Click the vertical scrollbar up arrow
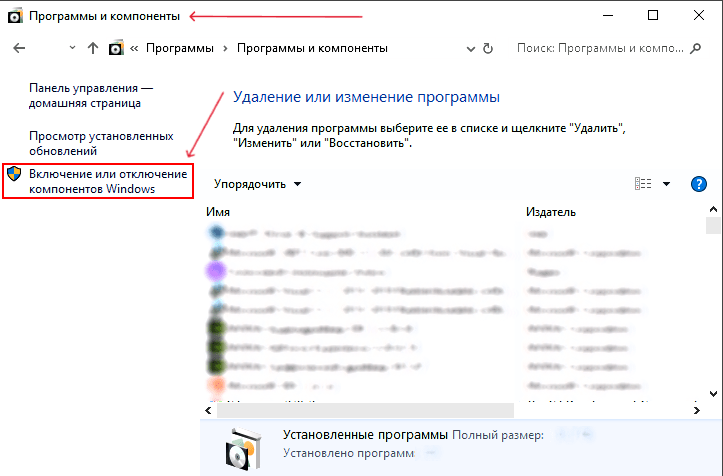This screenshot has width=723, height=476. point(713,209)
